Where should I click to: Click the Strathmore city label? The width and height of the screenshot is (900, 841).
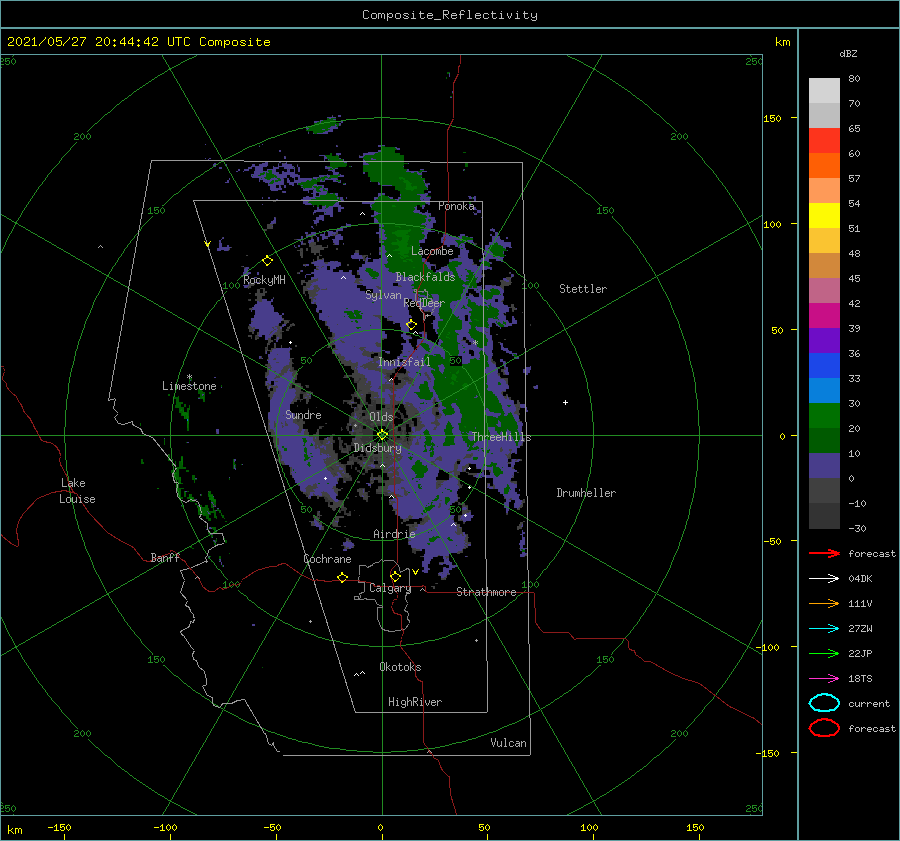[x=486, y=592]
